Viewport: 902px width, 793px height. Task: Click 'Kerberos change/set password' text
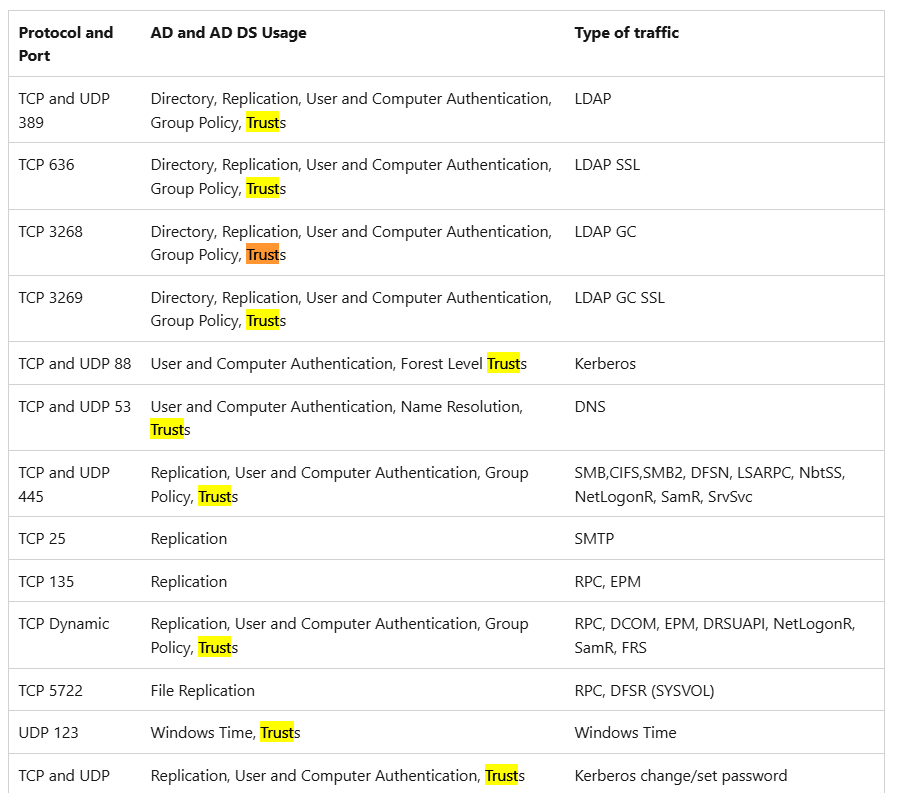(681, 776)
